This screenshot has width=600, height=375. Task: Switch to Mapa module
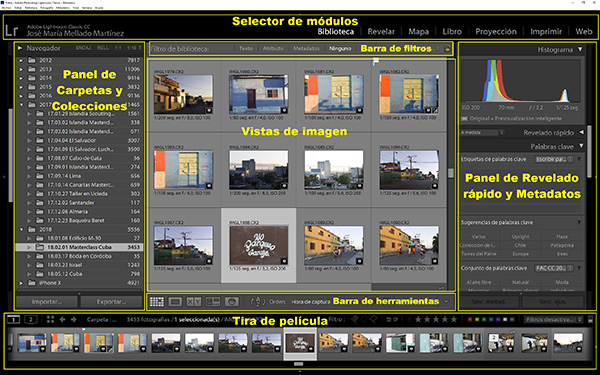(418, 32)
